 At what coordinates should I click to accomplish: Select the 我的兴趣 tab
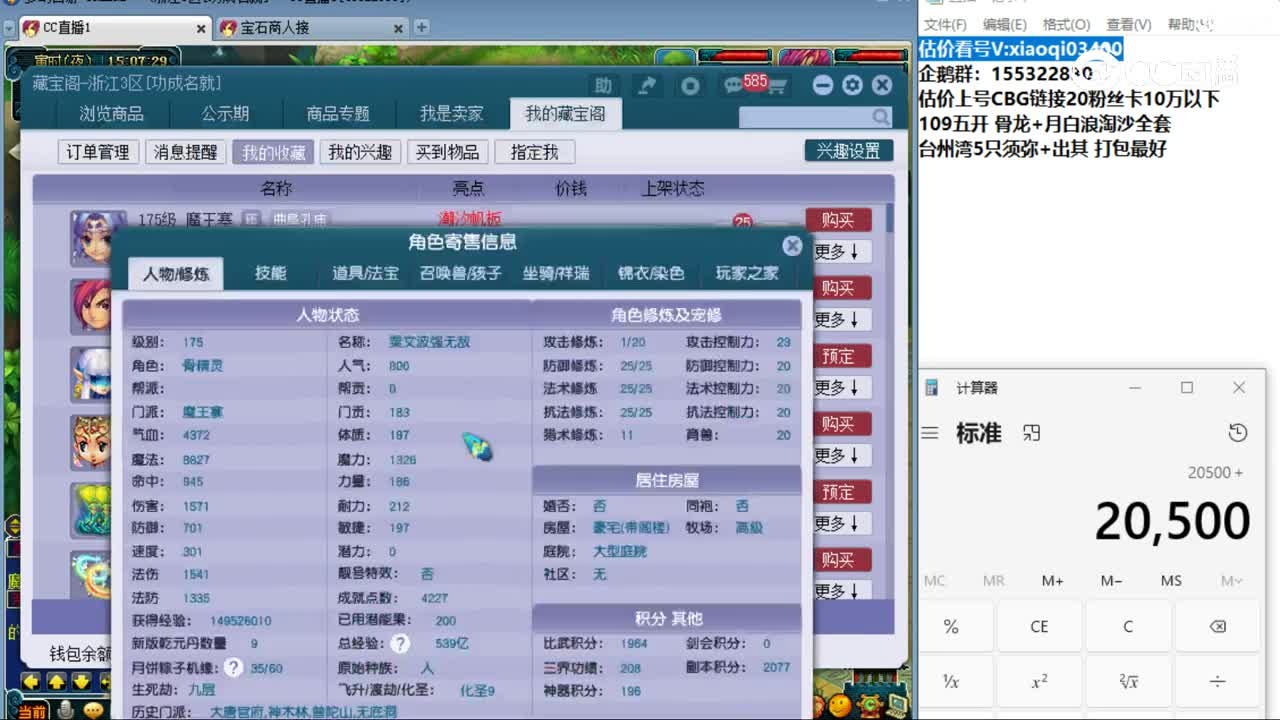359,151
